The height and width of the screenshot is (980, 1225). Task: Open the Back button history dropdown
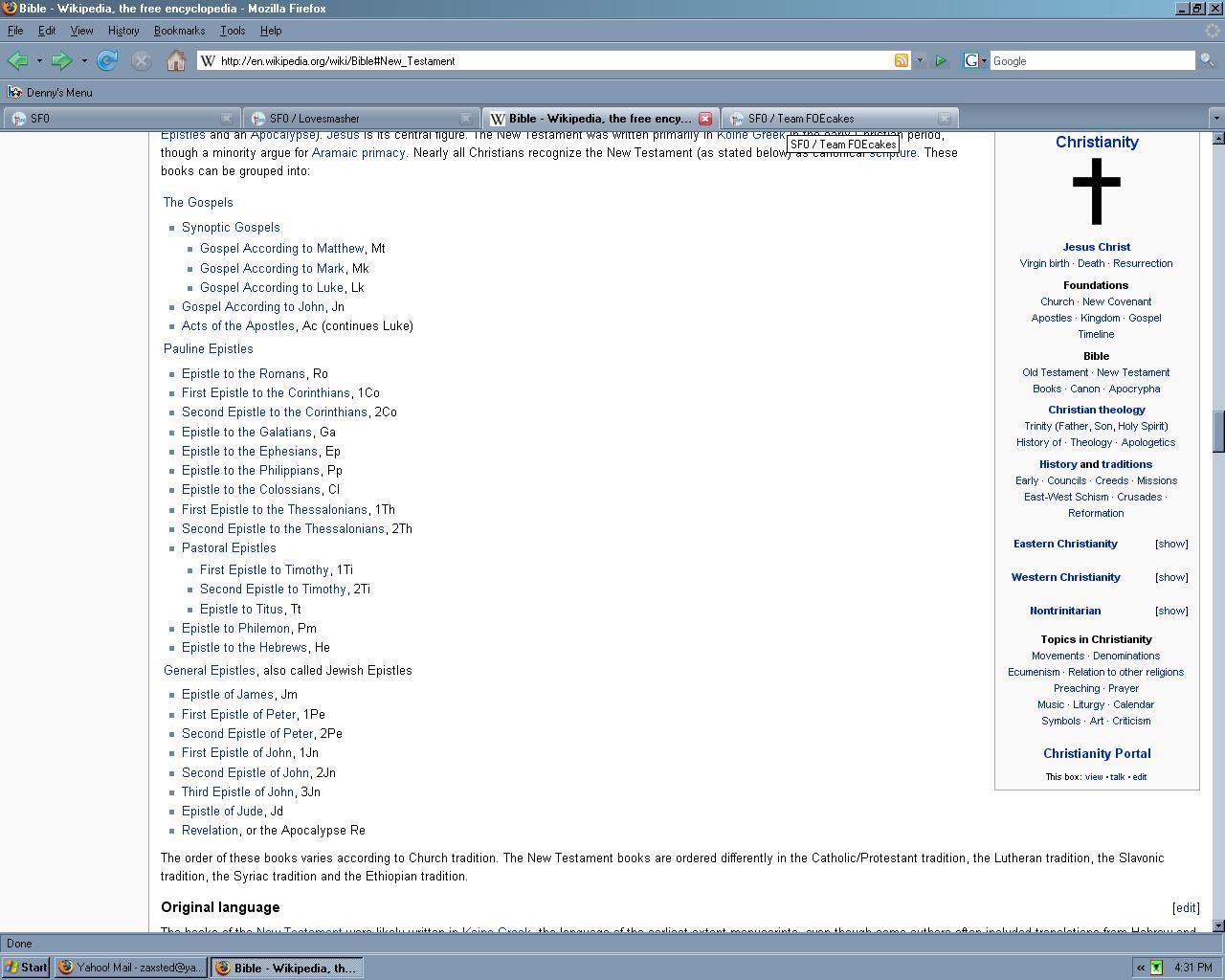tap(39, 61)
